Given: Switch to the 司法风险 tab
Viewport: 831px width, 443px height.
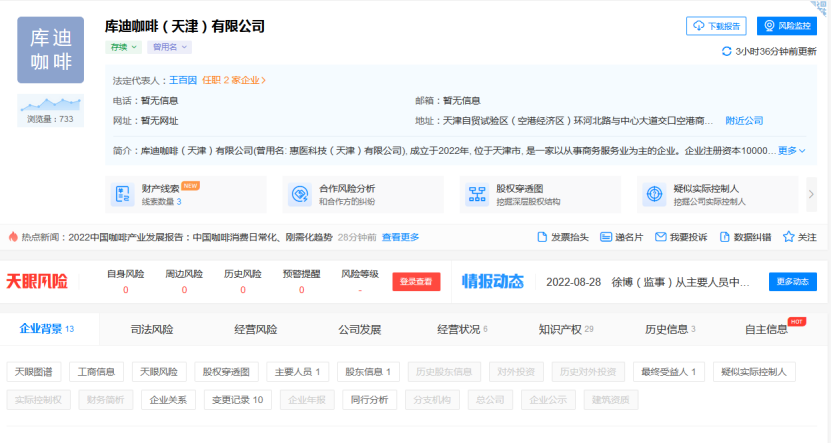Looking at the screenshot, I should tap(152, 330).
